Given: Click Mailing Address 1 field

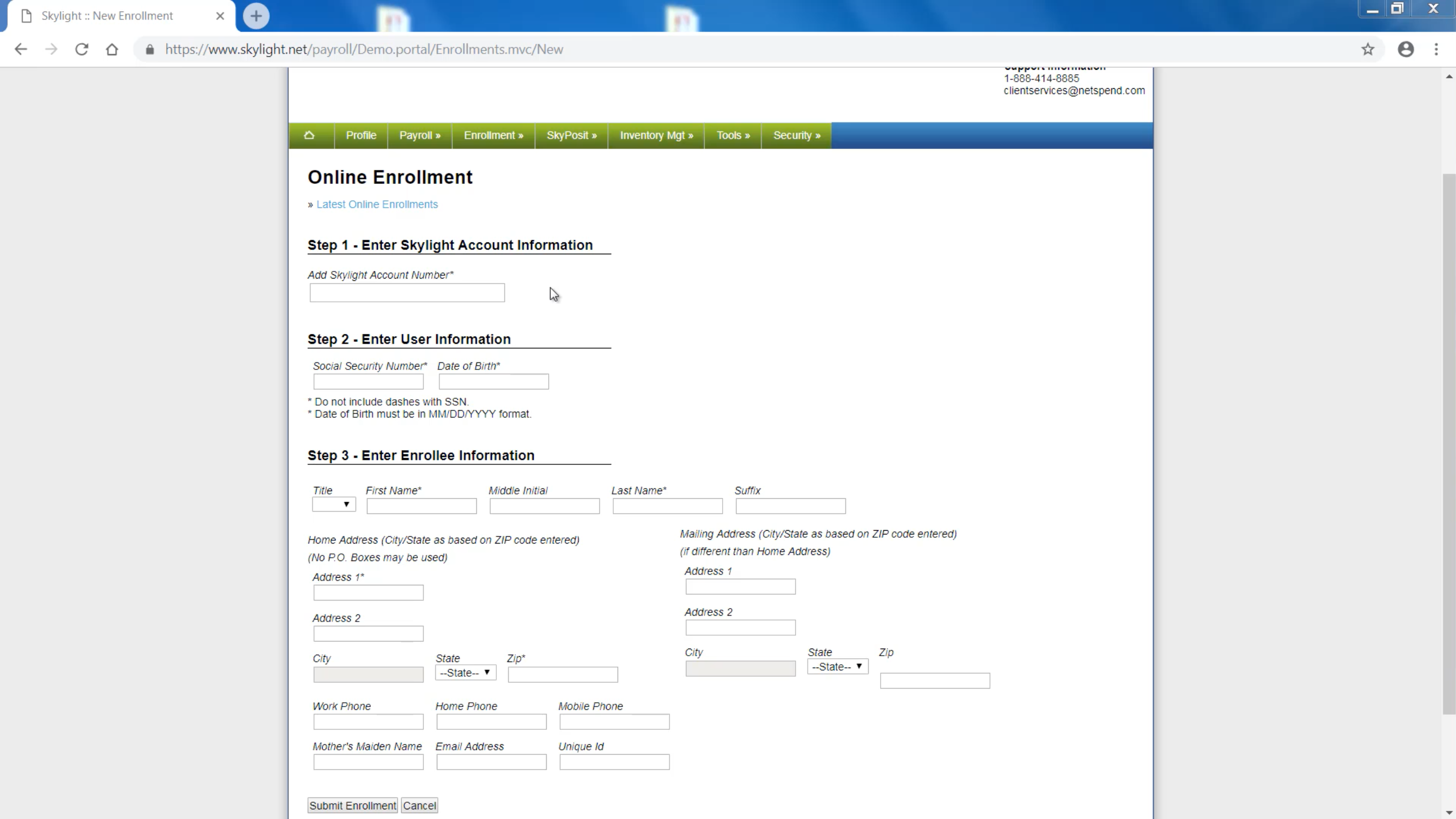Looking at the screenshot, I should 740,587.
